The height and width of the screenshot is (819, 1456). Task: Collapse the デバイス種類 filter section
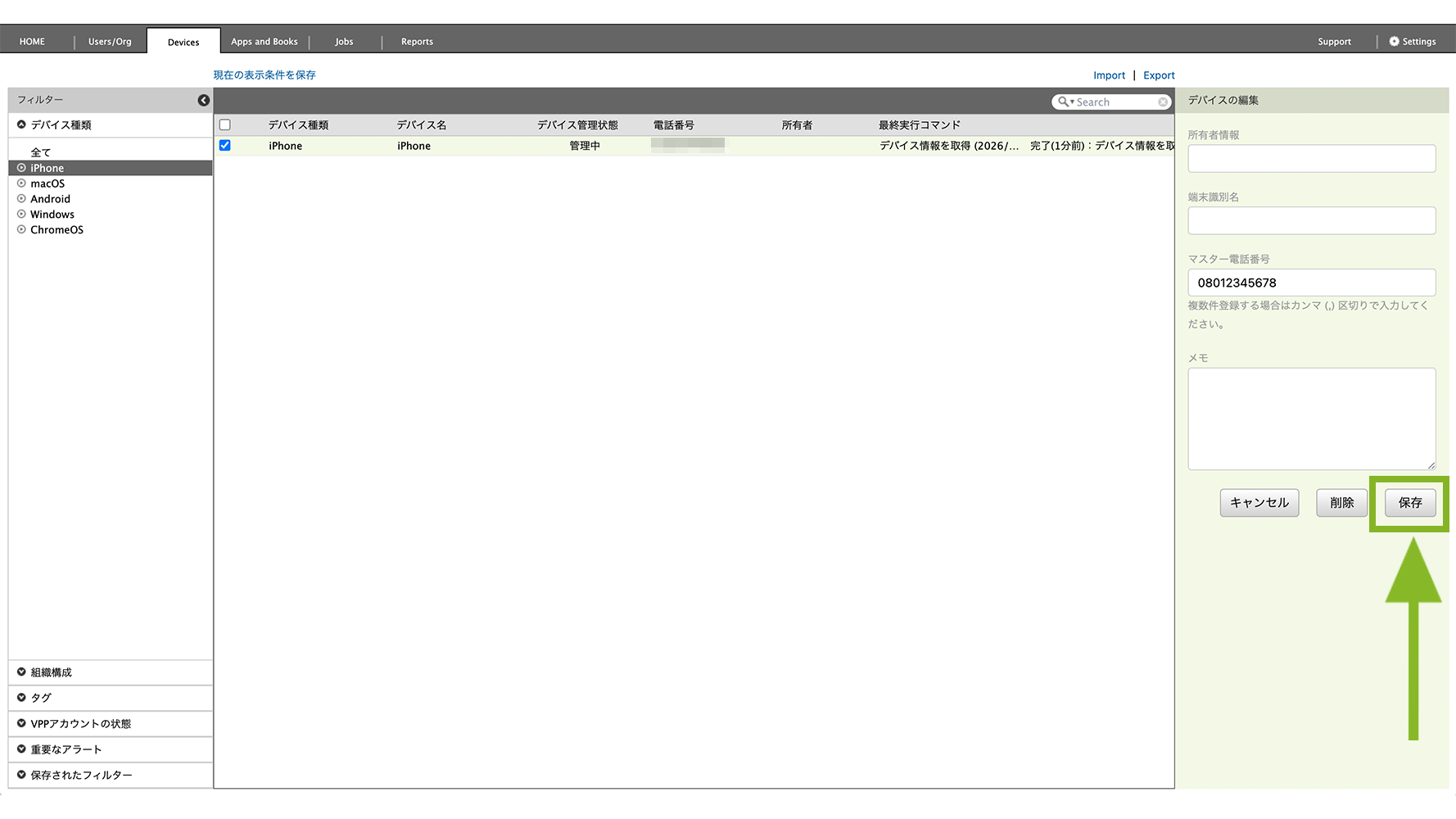(x=22, y=125)
